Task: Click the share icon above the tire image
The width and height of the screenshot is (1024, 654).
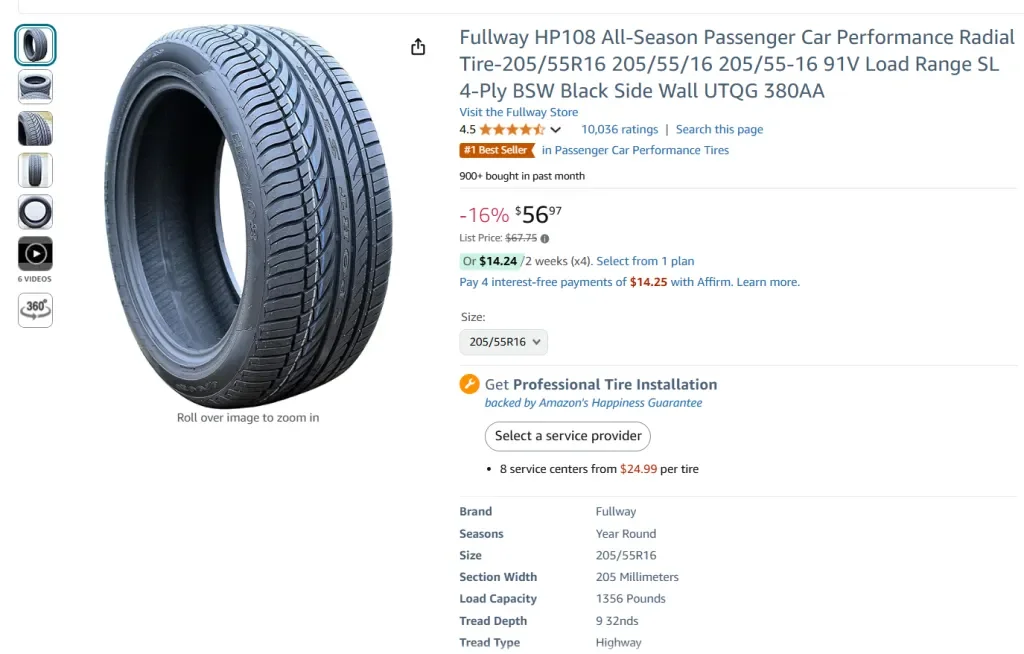Action: (418, 47)
